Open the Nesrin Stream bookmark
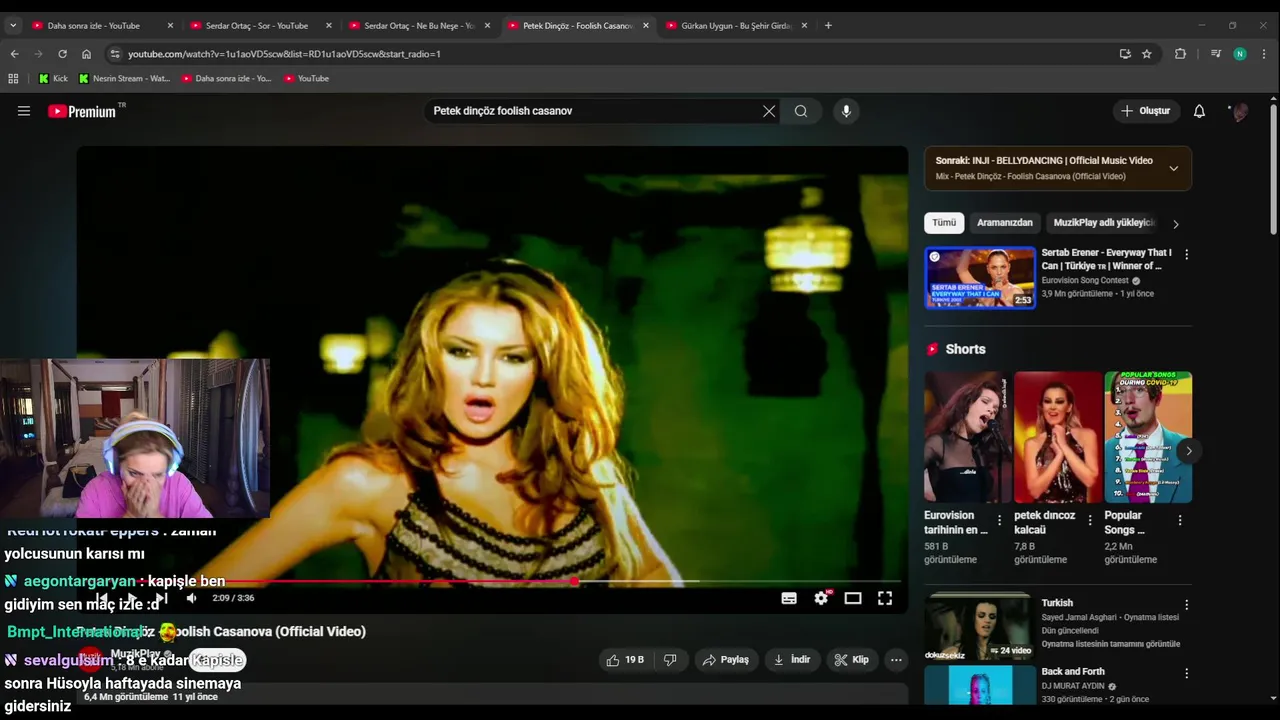Screen dimensions: 1280x720 coord(124,78)
